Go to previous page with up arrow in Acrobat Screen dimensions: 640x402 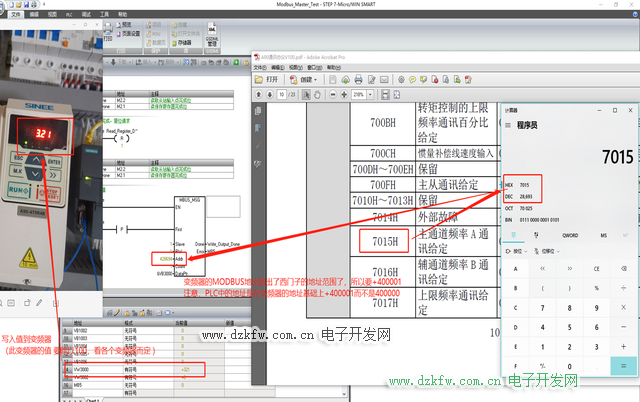tap(259, 93)
